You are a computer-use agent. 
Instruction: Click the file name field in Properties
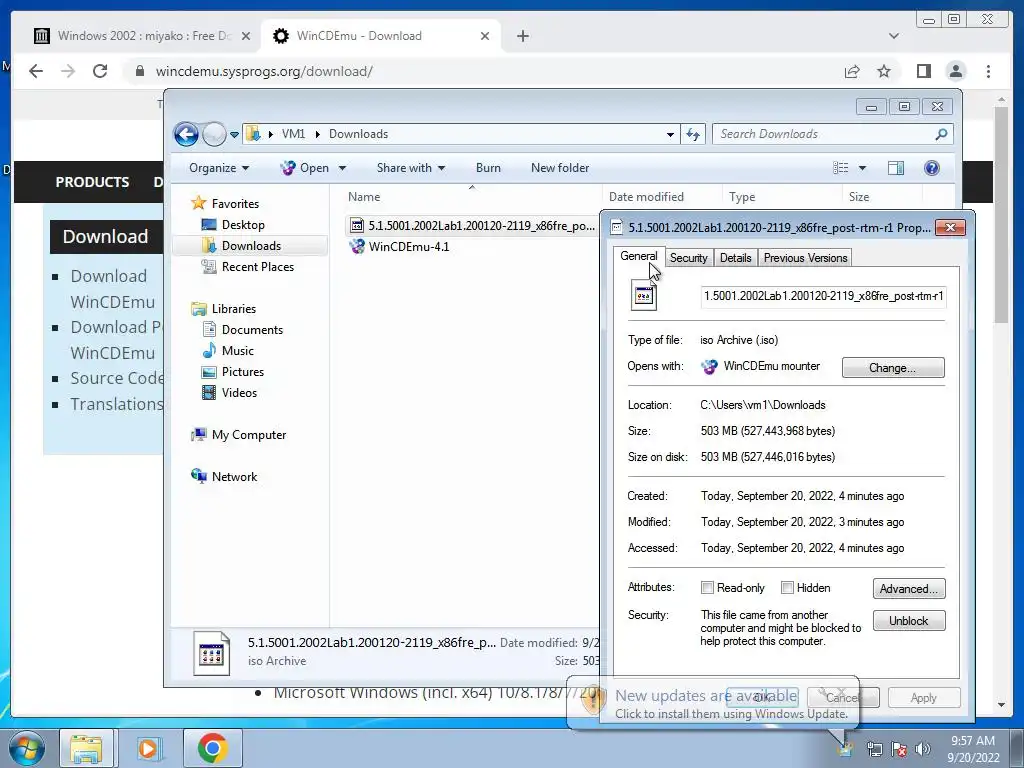(x=823, y=296)
